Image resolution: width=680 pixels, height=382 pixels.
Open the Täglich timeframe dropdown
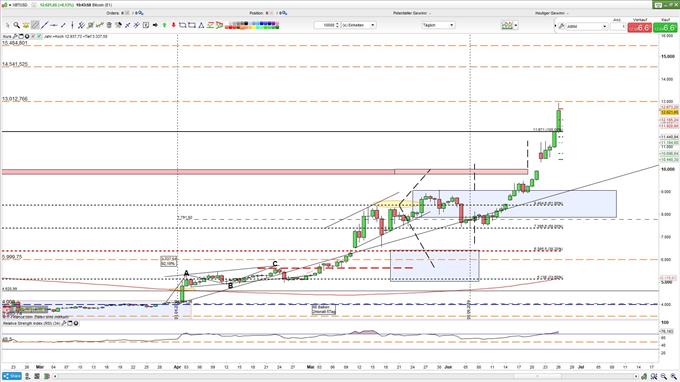click(438, 25)
